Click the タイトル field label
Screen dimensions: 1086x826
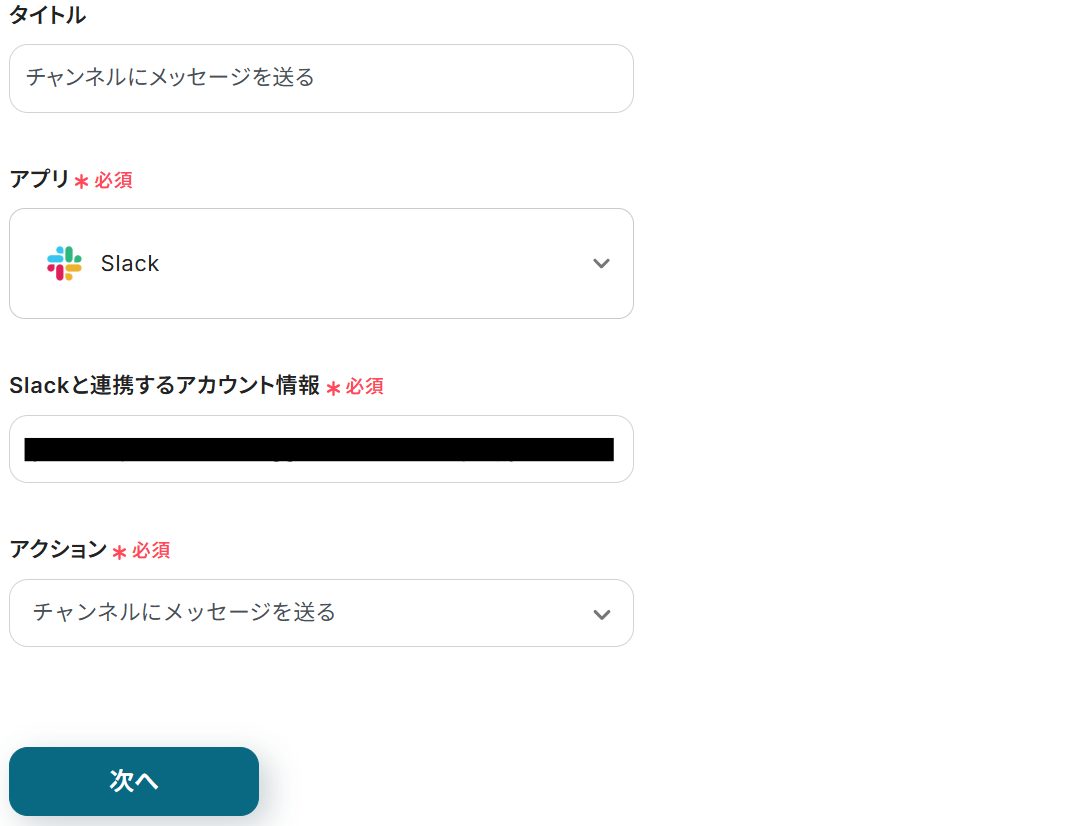click(47, 15)
